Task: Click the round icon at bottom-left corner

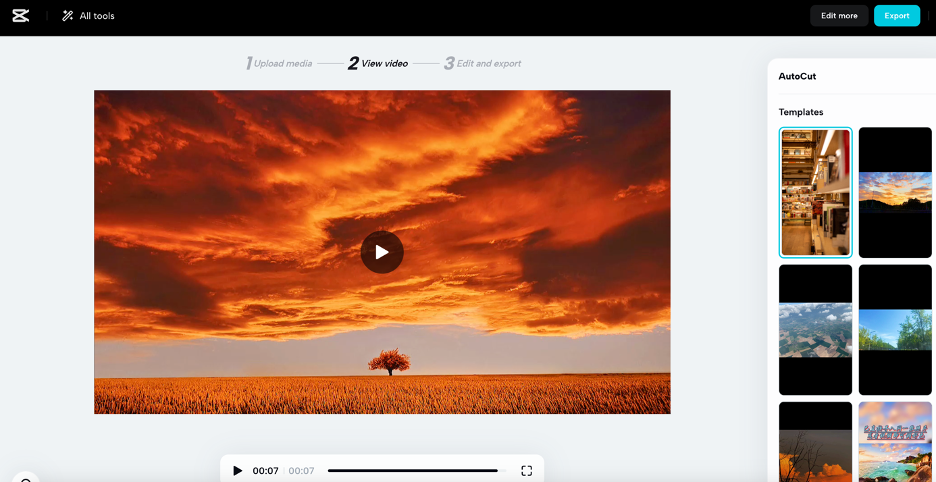Action: click(24, 477)
